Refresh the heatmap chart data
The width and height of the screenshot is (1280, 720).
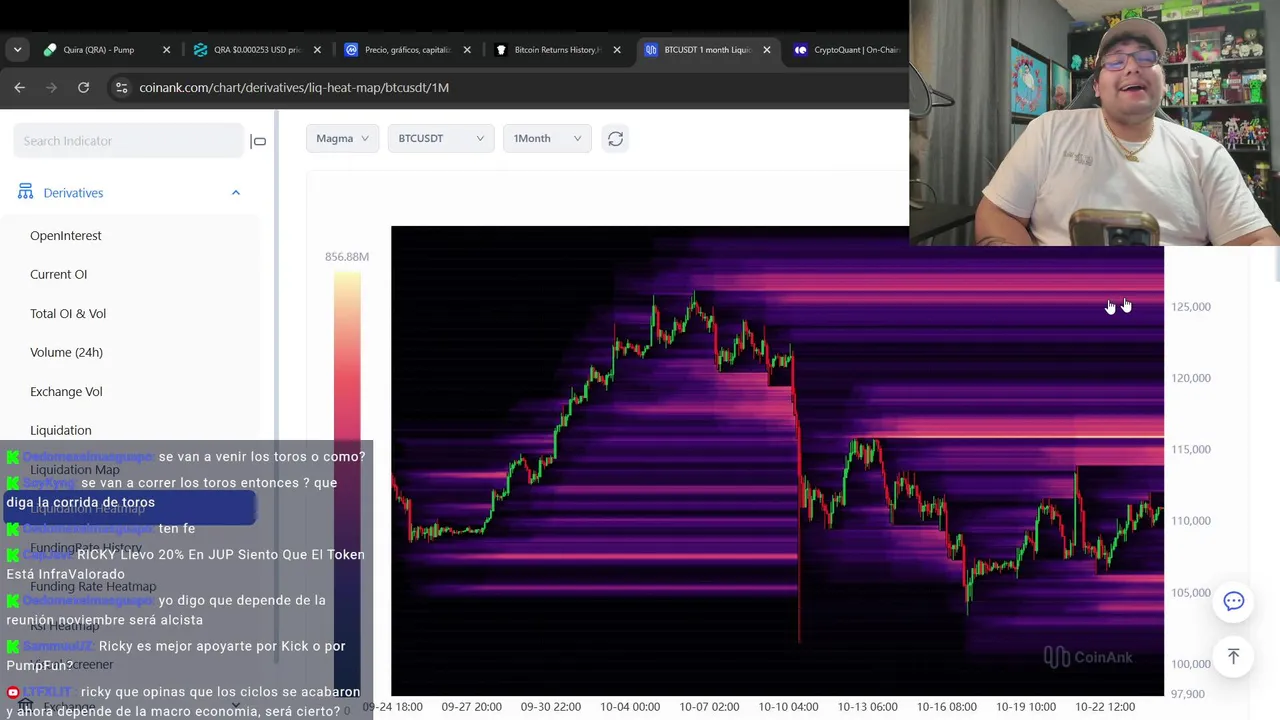click(616, 139)
